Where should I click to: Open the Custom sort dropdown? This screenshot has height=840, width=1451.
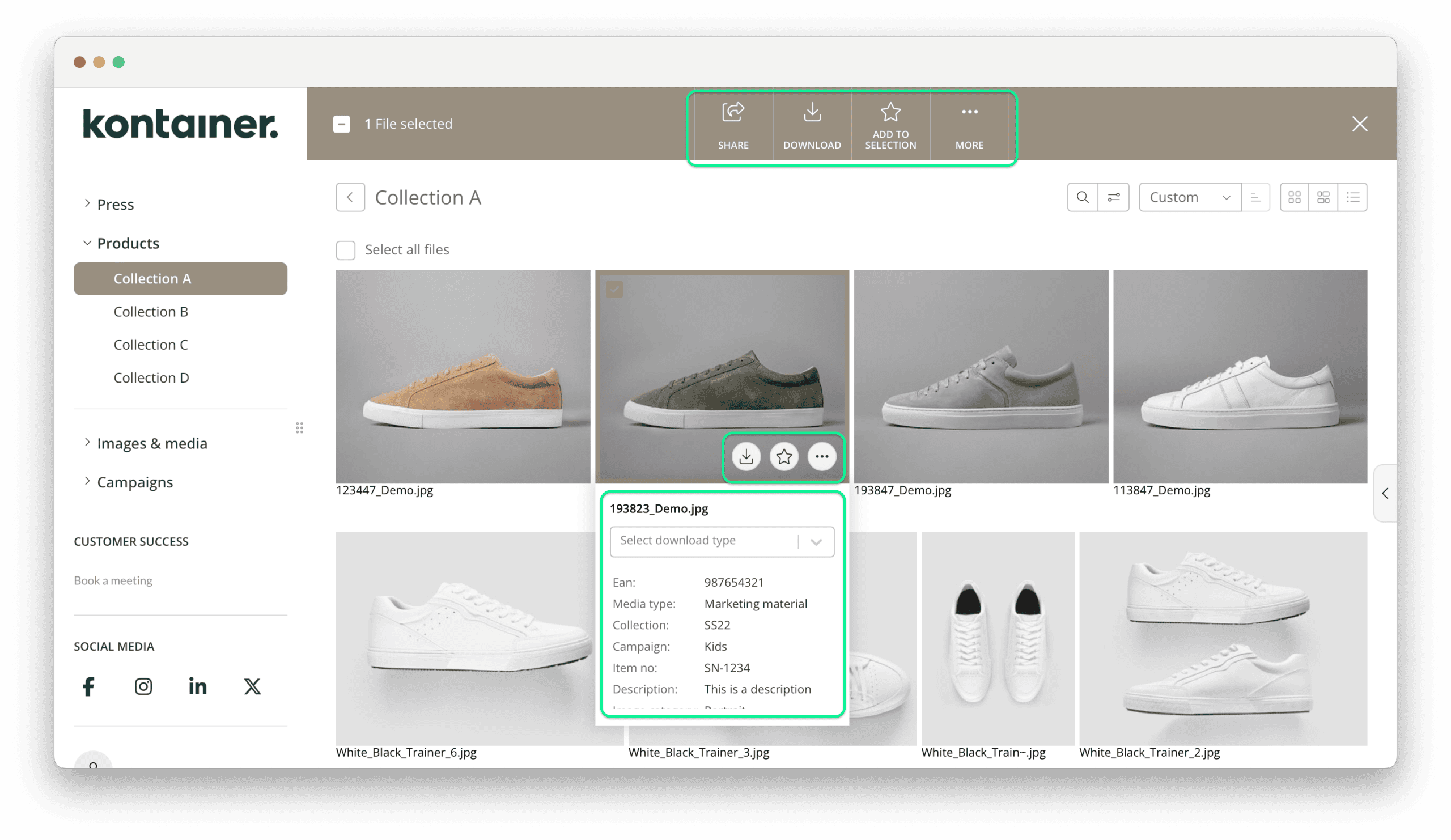(1190, 197)
